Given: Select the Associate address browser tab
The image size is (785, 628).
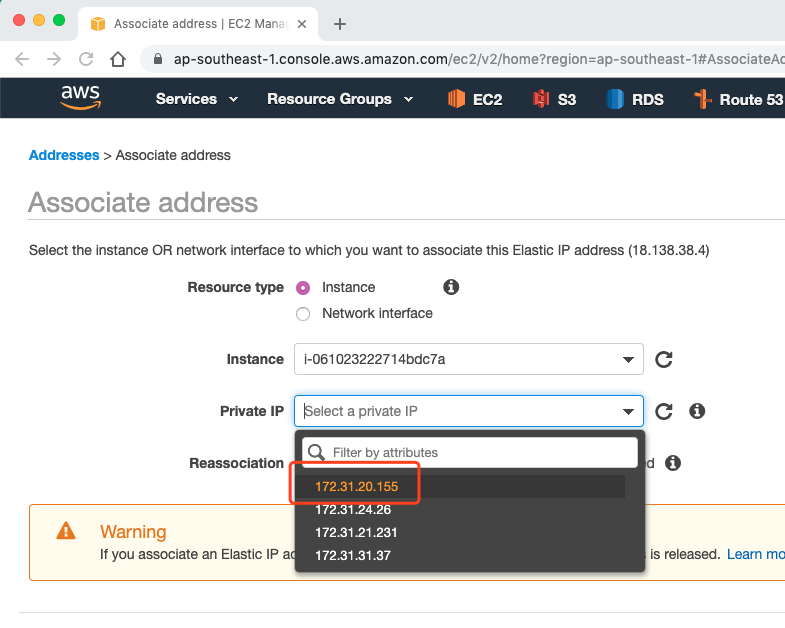Looking at the screenshot, I should (198, 24).
